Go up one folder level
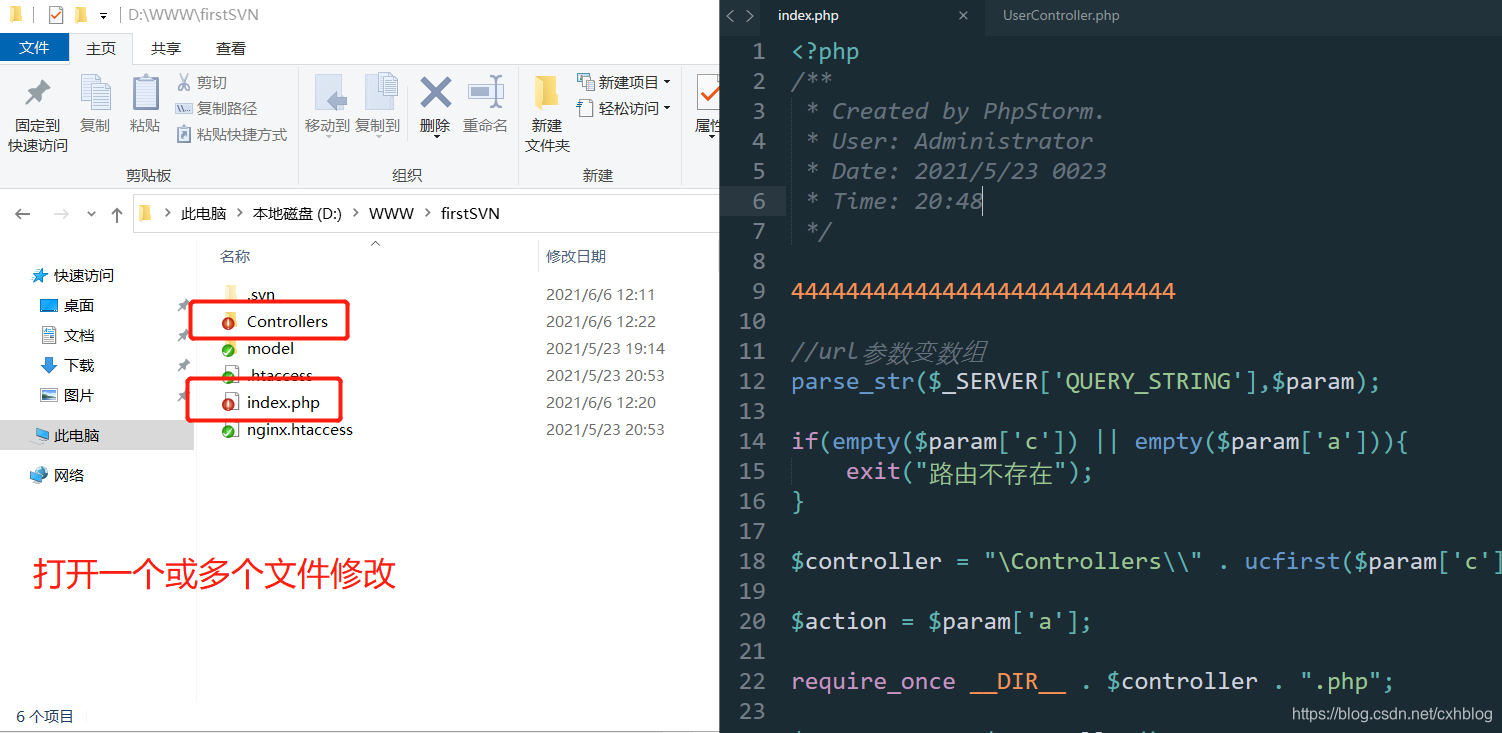 (x=117, y=214)
